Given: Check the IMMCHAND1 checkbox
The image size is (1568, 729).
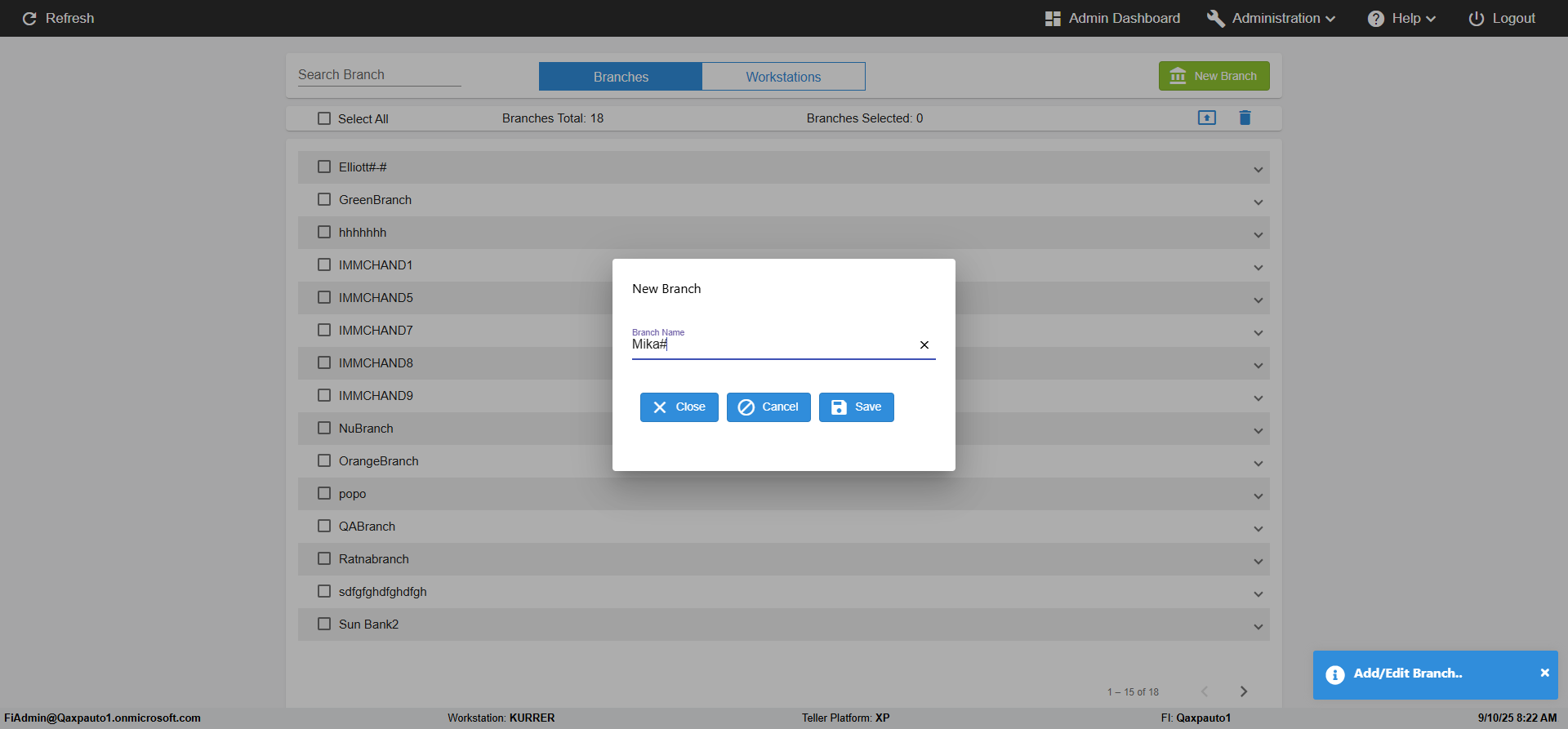Looking at the screenshot, I should [324, 264].
